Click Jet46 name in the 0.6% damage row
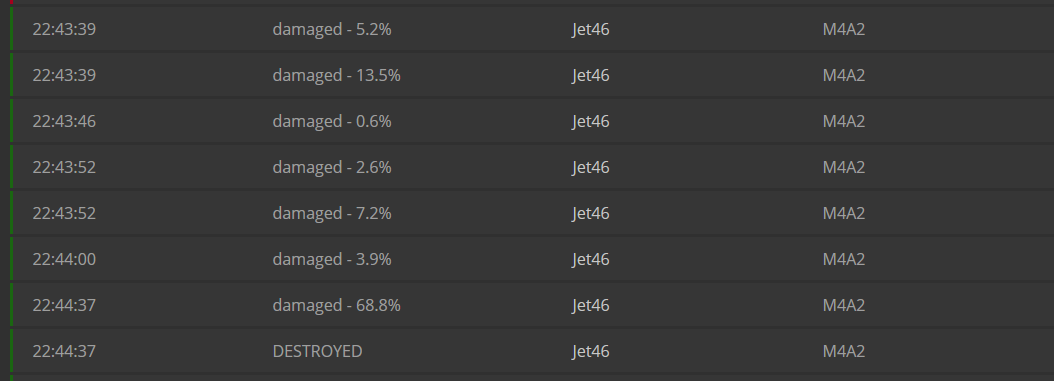 pos(591,122)
